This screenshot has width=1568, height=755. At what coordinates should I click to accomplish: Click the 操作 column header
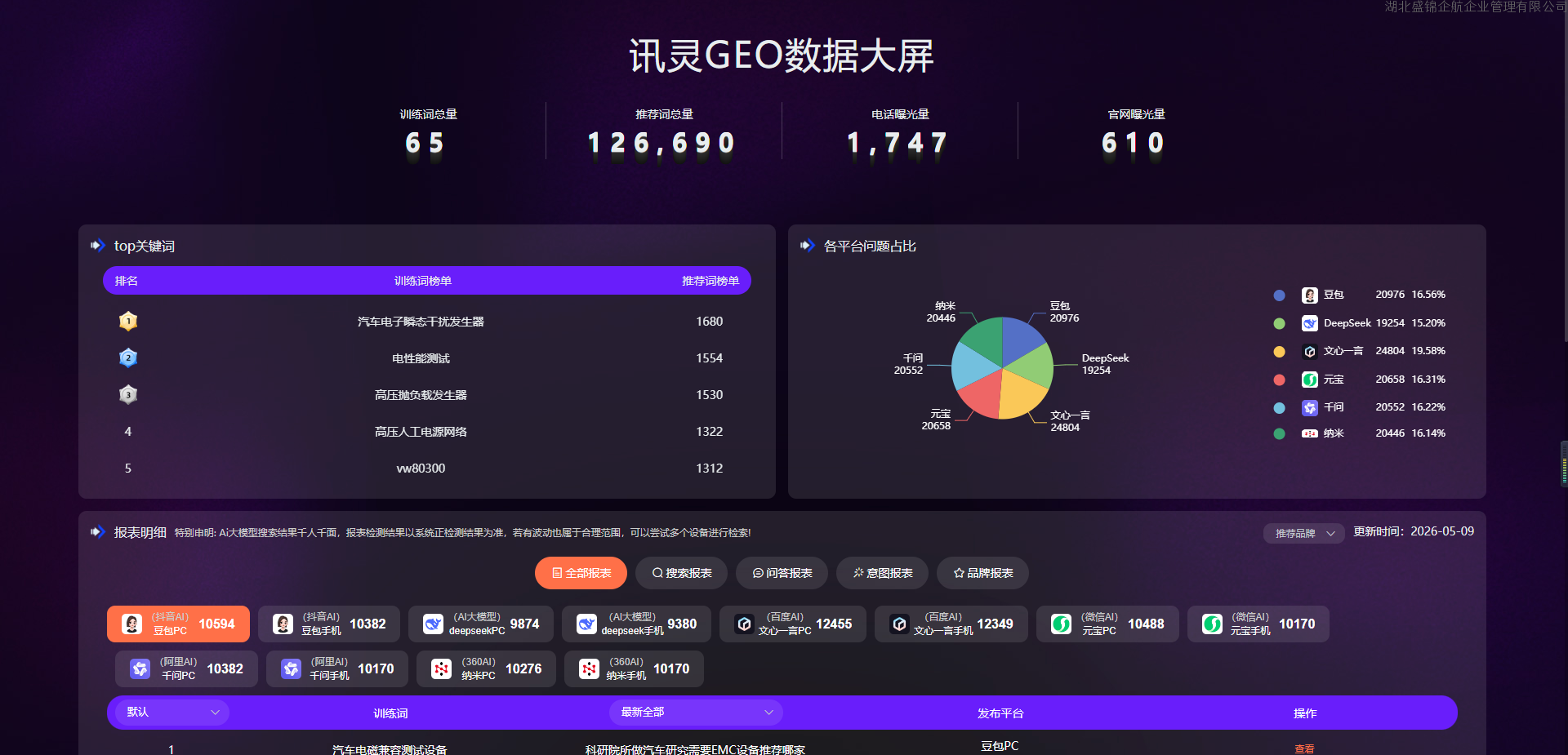1305,713
